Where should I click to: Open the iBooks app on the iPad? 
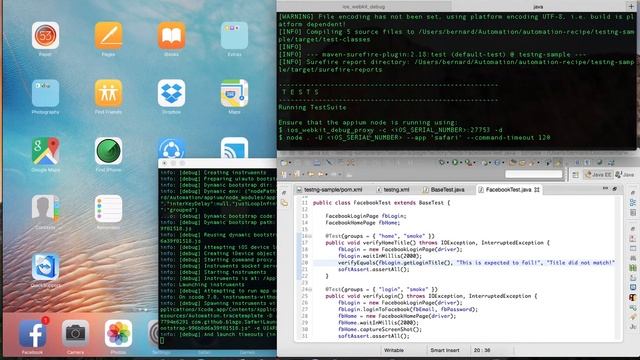click(171, 36)
